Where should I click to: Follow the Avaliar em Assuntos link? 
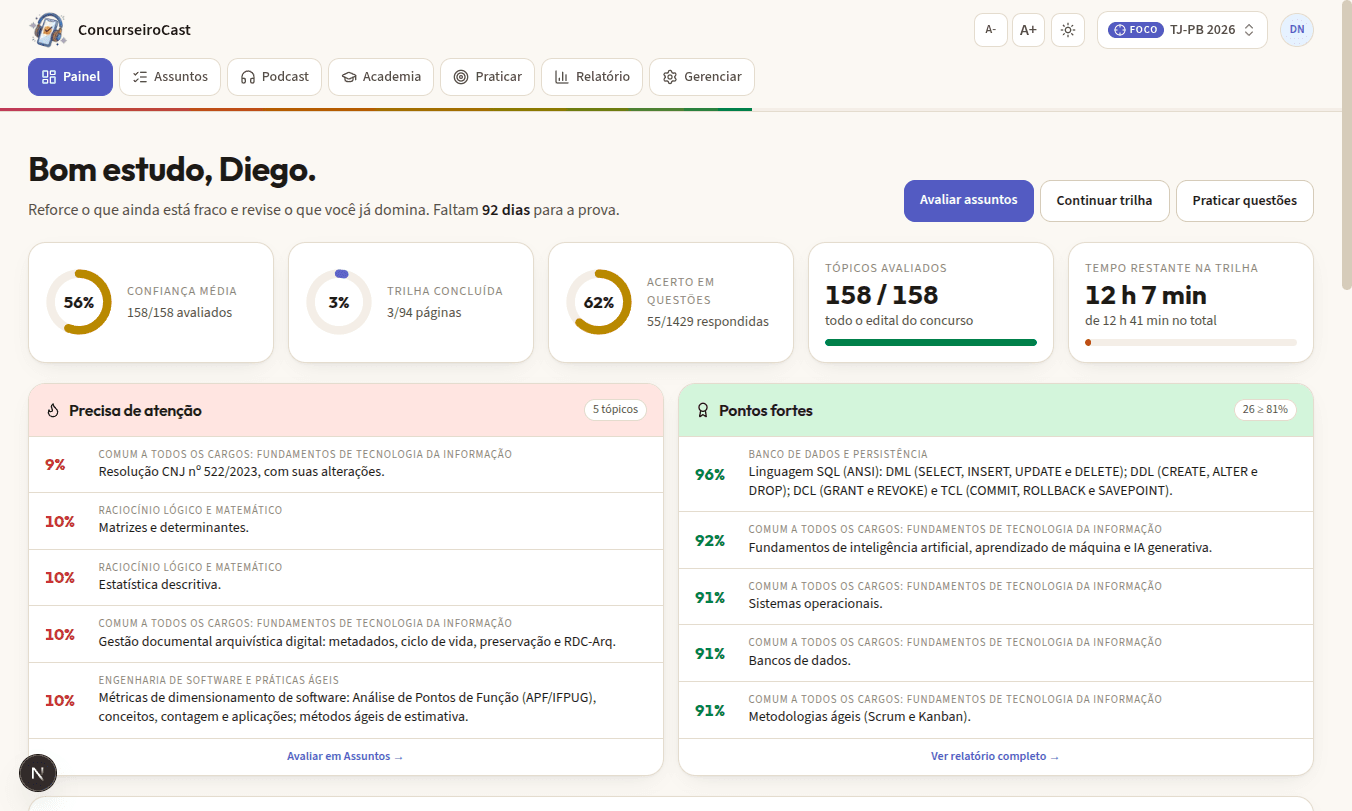(345, 757)
